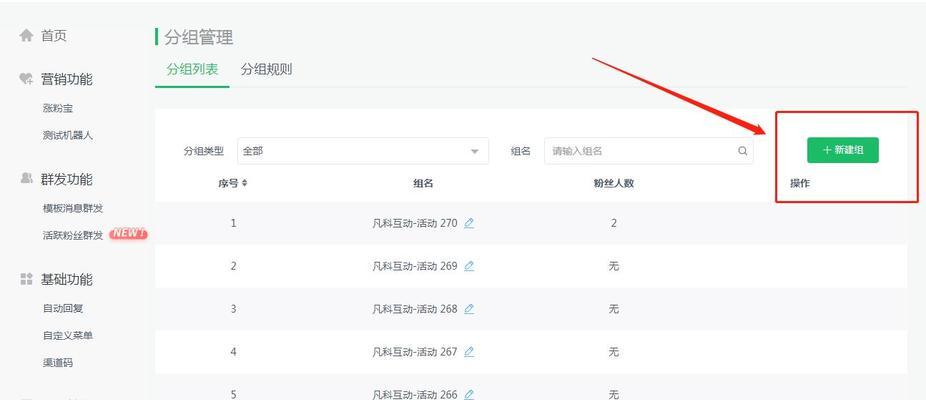
Task: Switch to the 分组规则 tab
Action: [x=266, y=69]
